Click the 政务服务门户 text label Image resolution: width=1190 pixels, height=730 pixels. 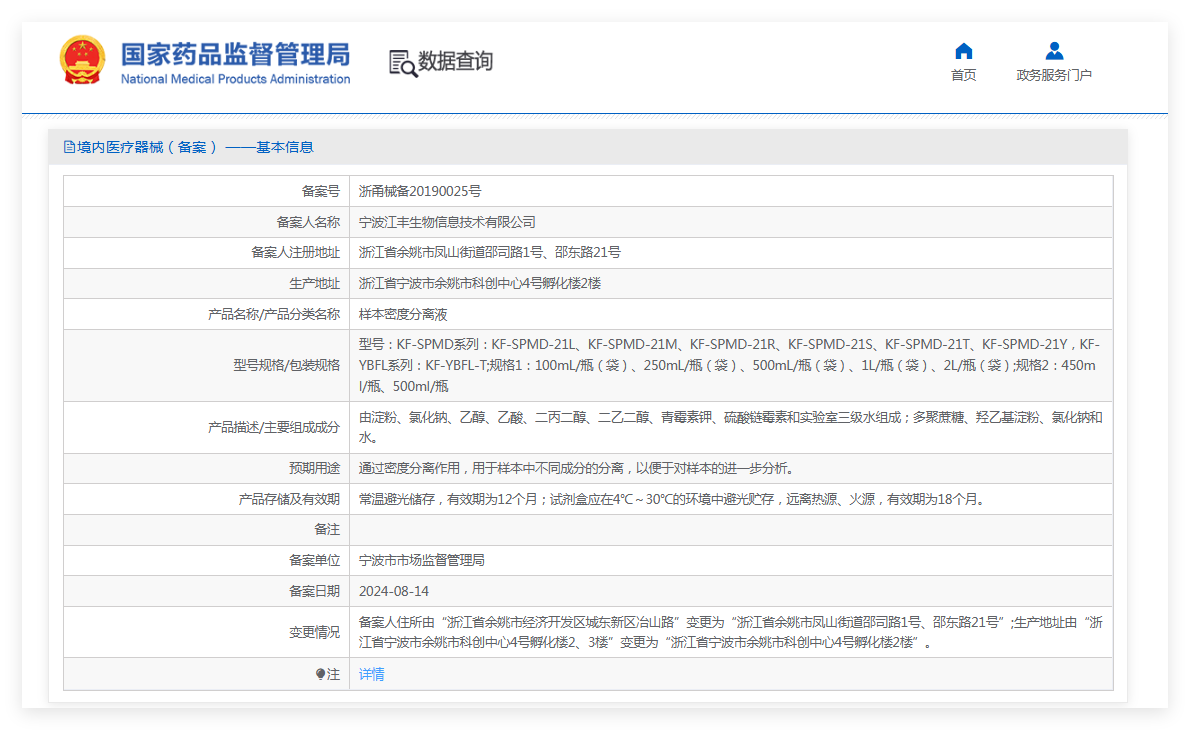(1053, 74)
